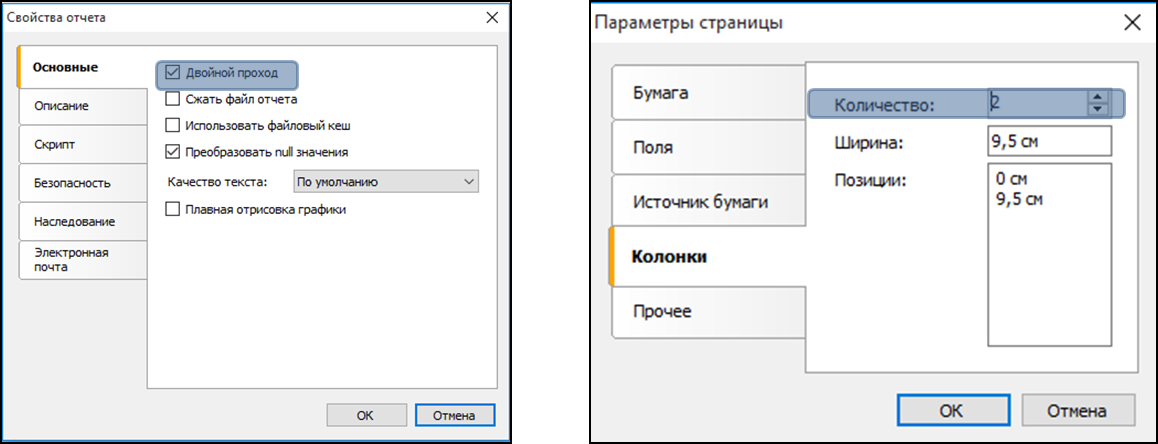The image size is (1158, 444).
Task: Open the Электронная почта tab
Action: coord(82,260)
